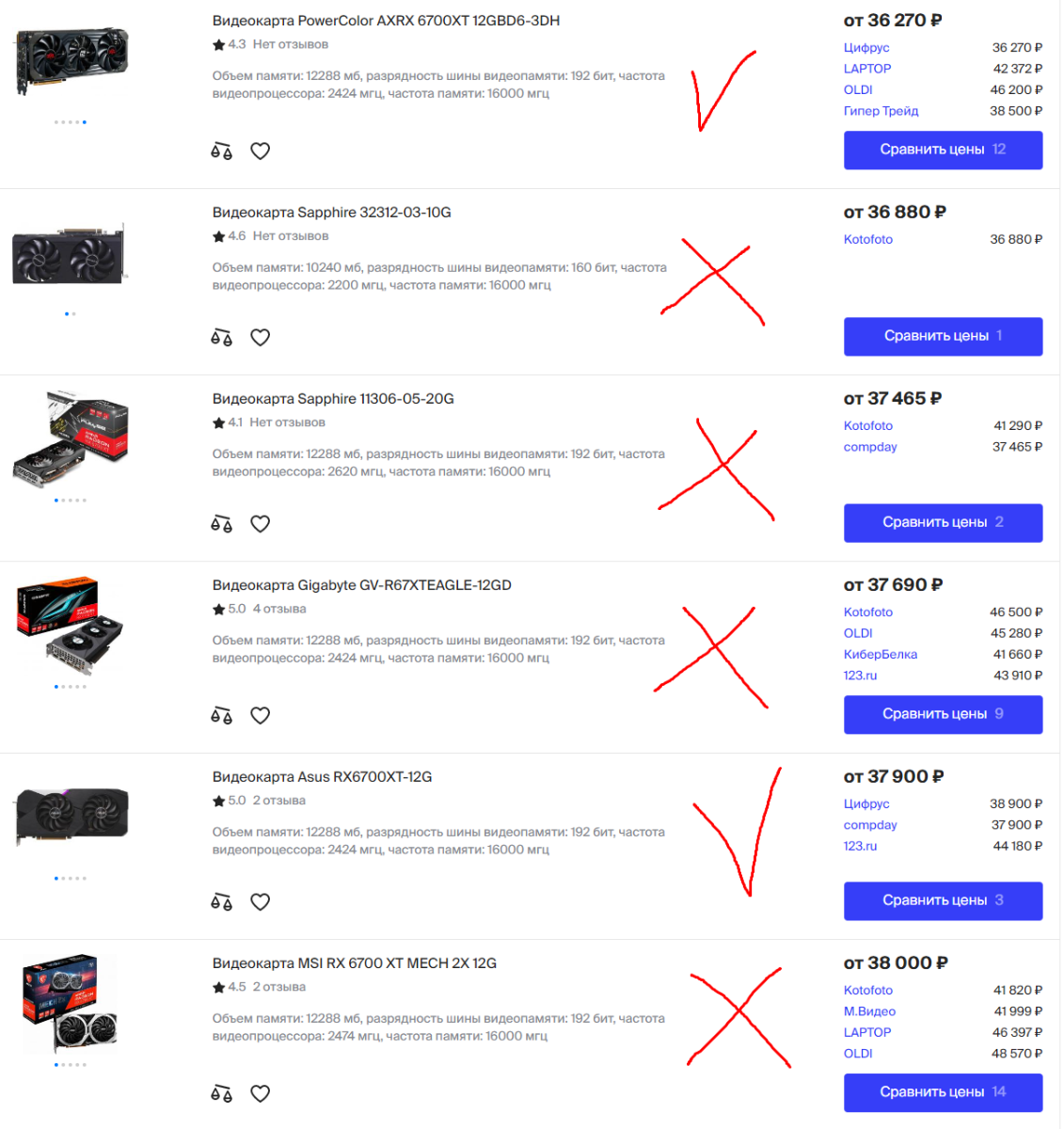Add PowerColor AXRX 6700XT to comparison scales

point(221,151)
